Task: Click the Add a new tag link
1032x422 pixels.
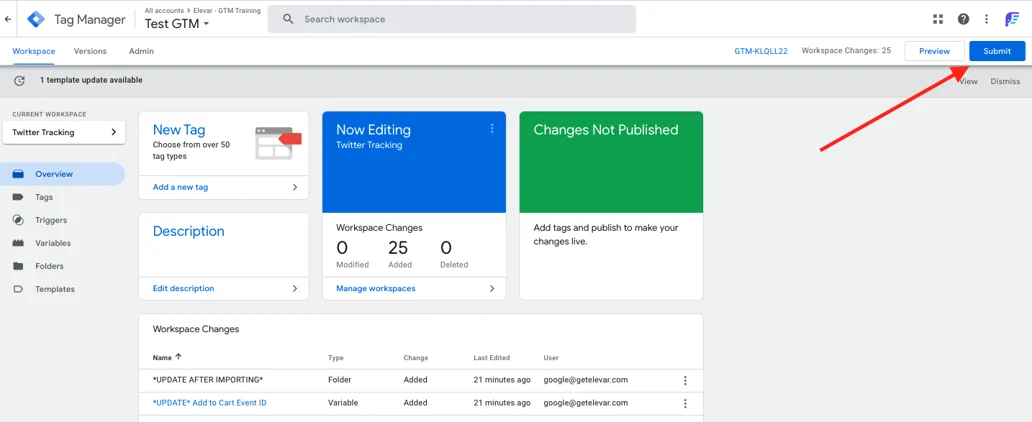Action: tap(180, 188)
